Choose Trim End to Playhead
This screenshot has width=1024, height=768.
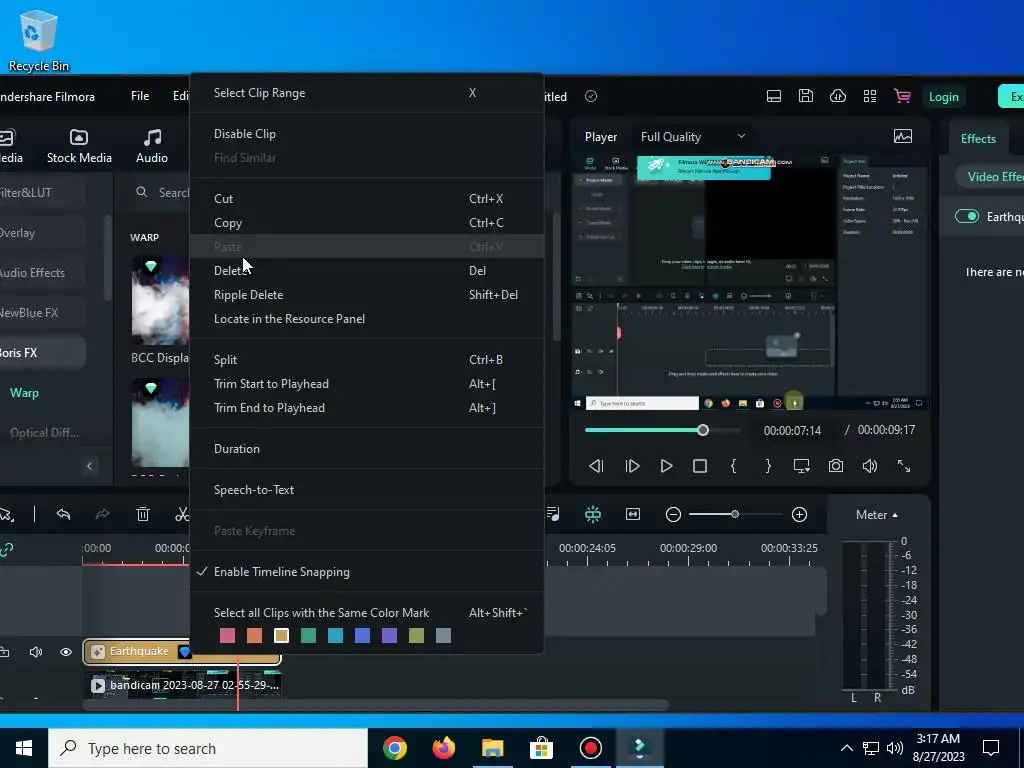[x=367, y=408]
